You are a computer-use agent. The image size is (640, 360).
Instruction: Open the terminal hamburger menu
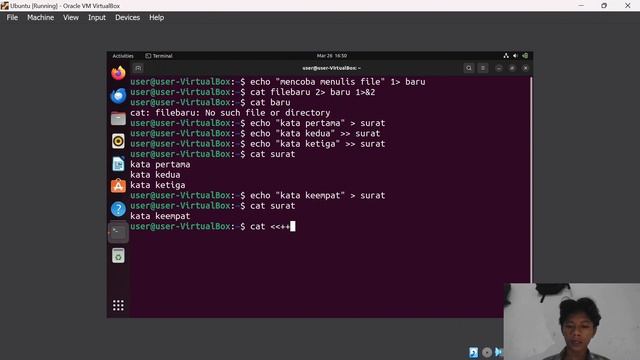pos(483,68)
